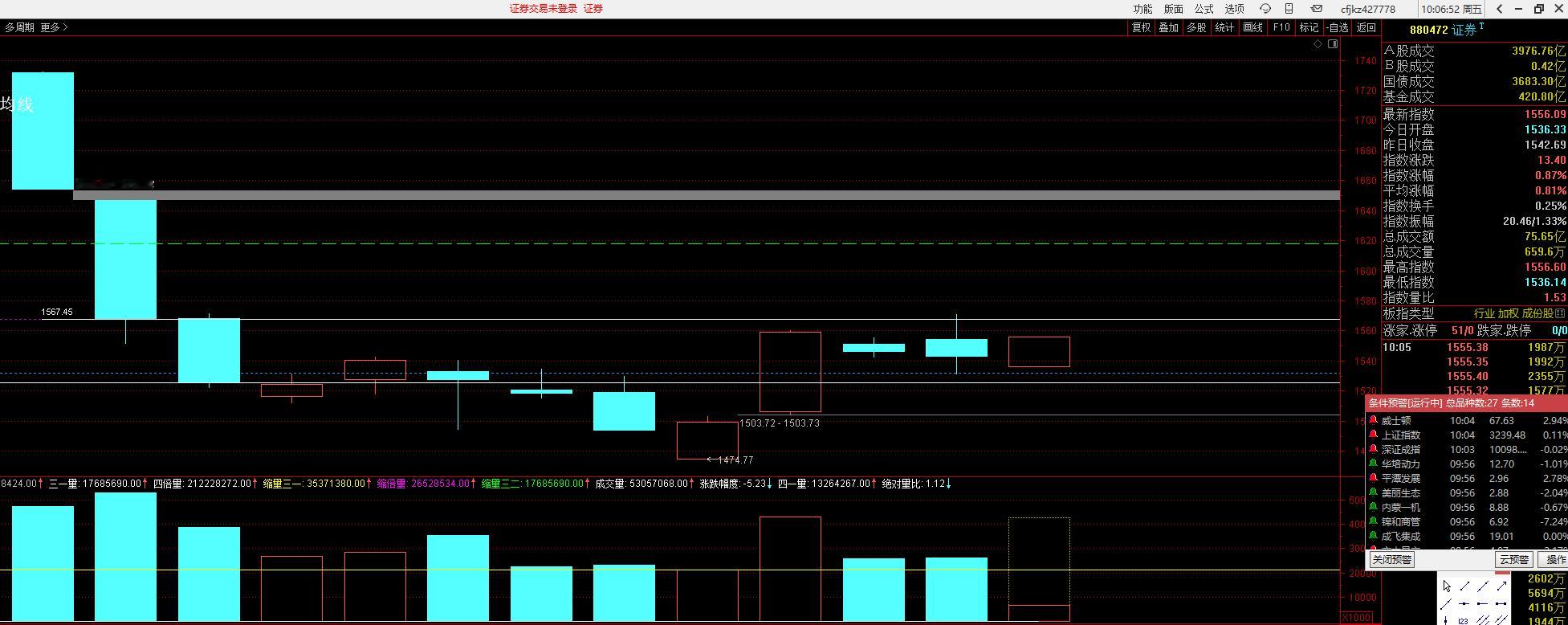The image size is (1568, 625).
Task: Click the red 证券 link in title bar
Action: pyautogui.click(x=593, y=9)
